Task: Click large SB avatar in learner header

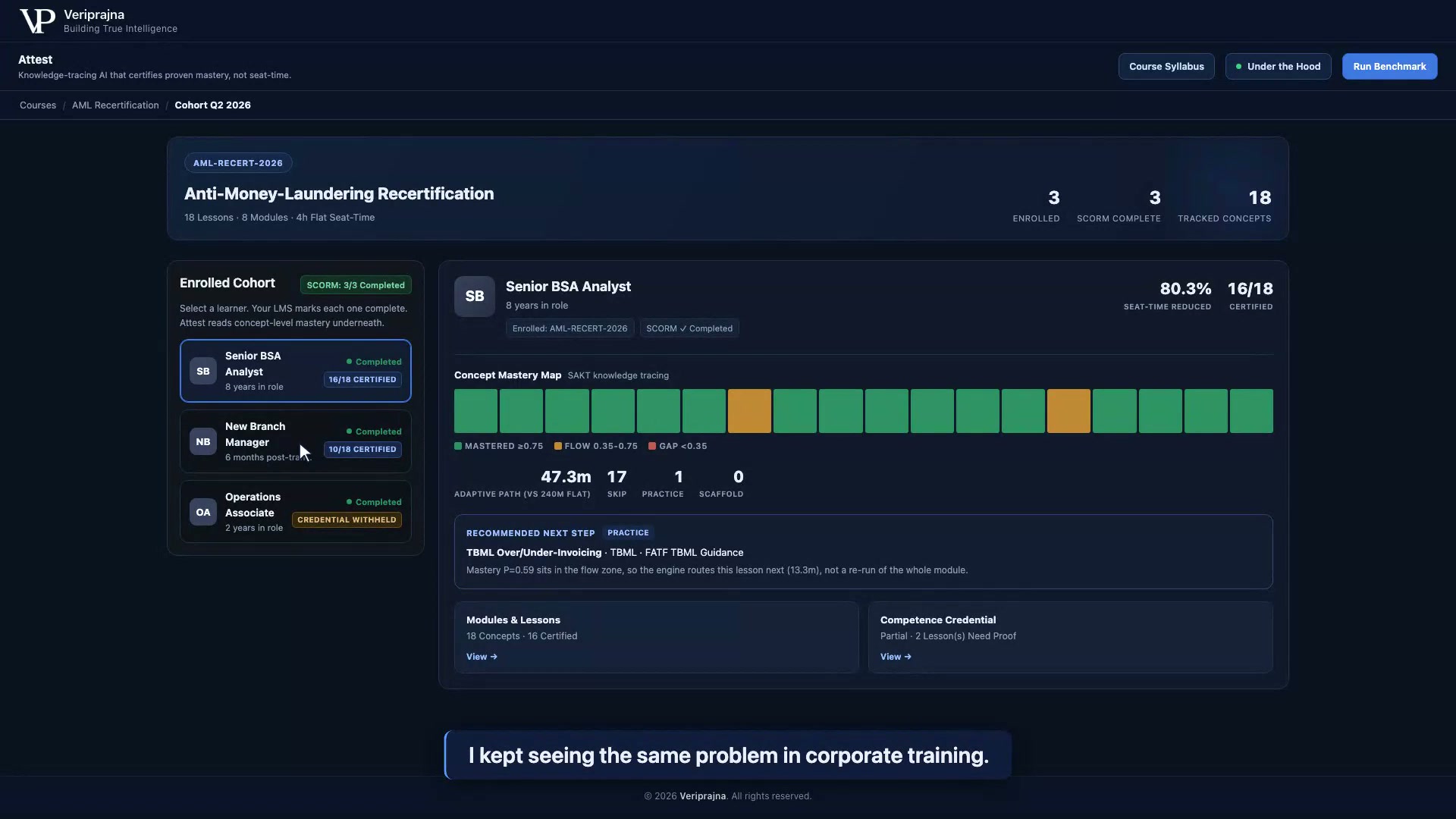Action: (x=475, y=297)
